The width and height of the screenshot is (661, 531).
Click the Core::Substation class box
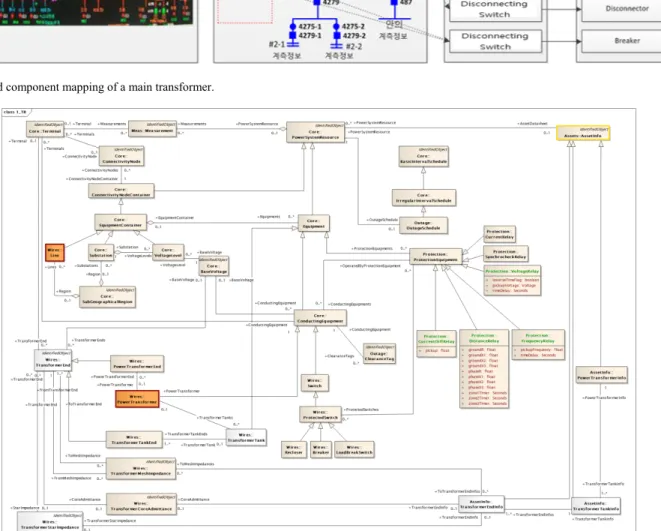pos(101,252)
